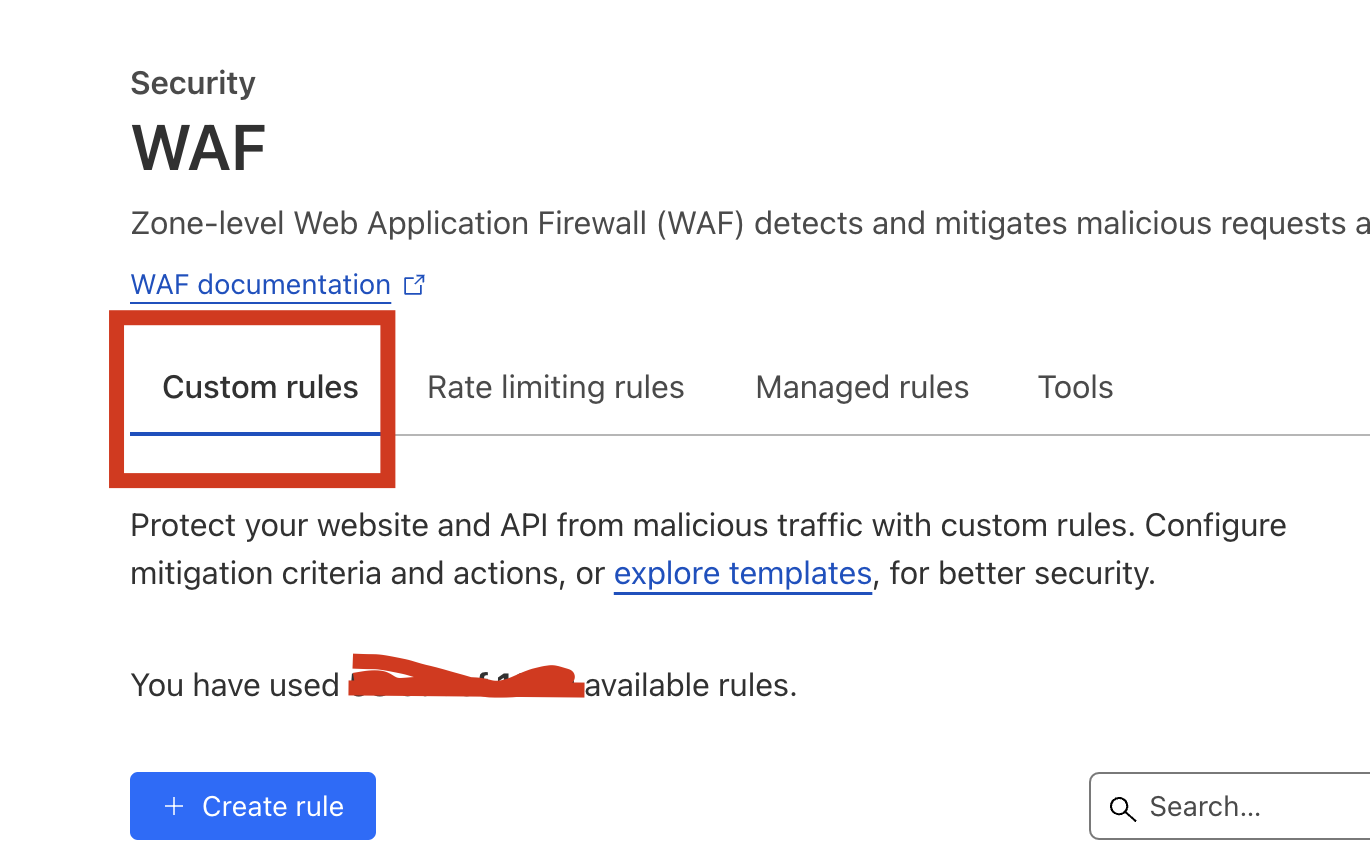Click the blue underline beneath Custom rules
This screenshot has height=864, width=1370.
pos(255,434)
